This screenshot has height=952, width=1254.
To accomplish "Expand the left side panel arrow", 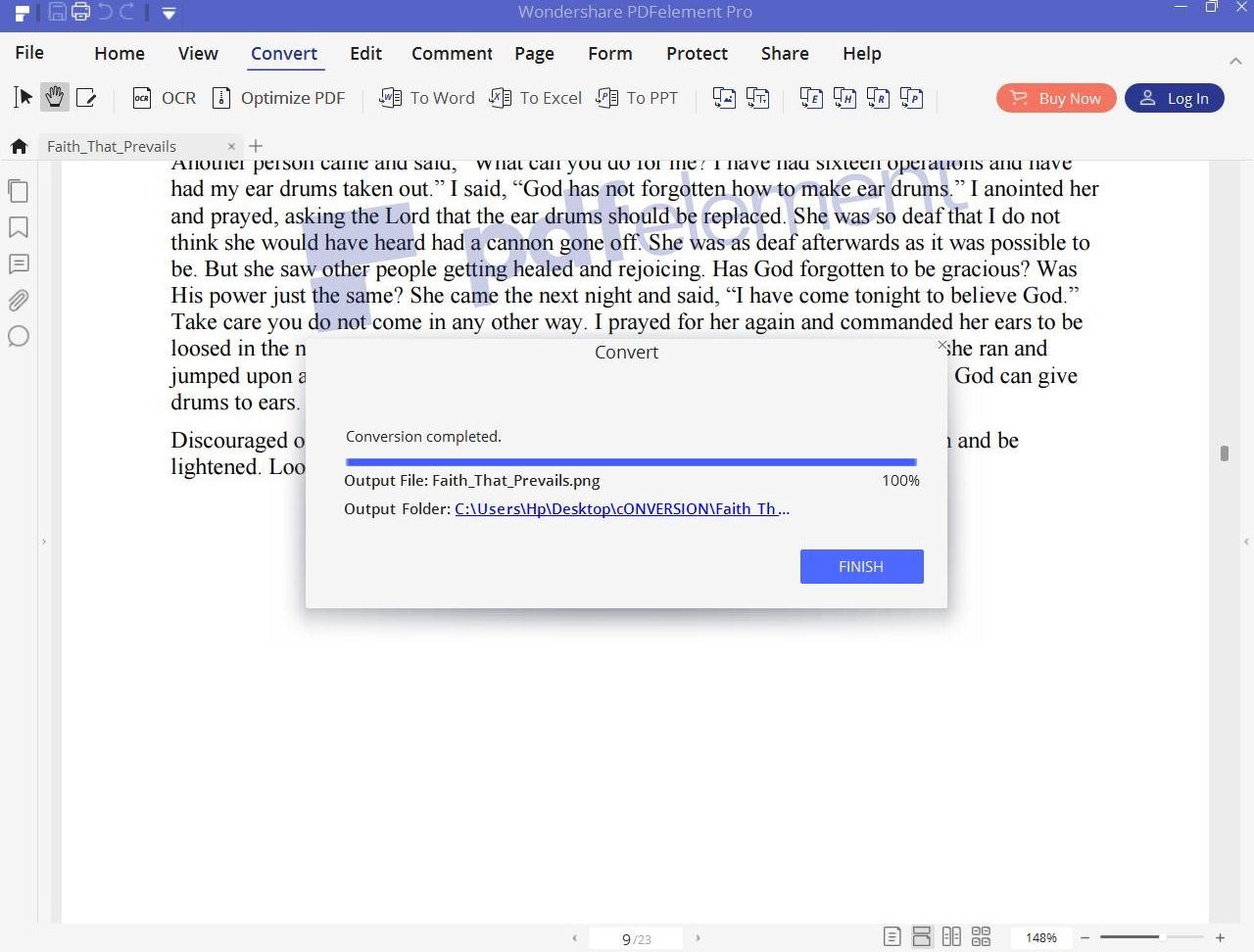I will coord(44,541).
